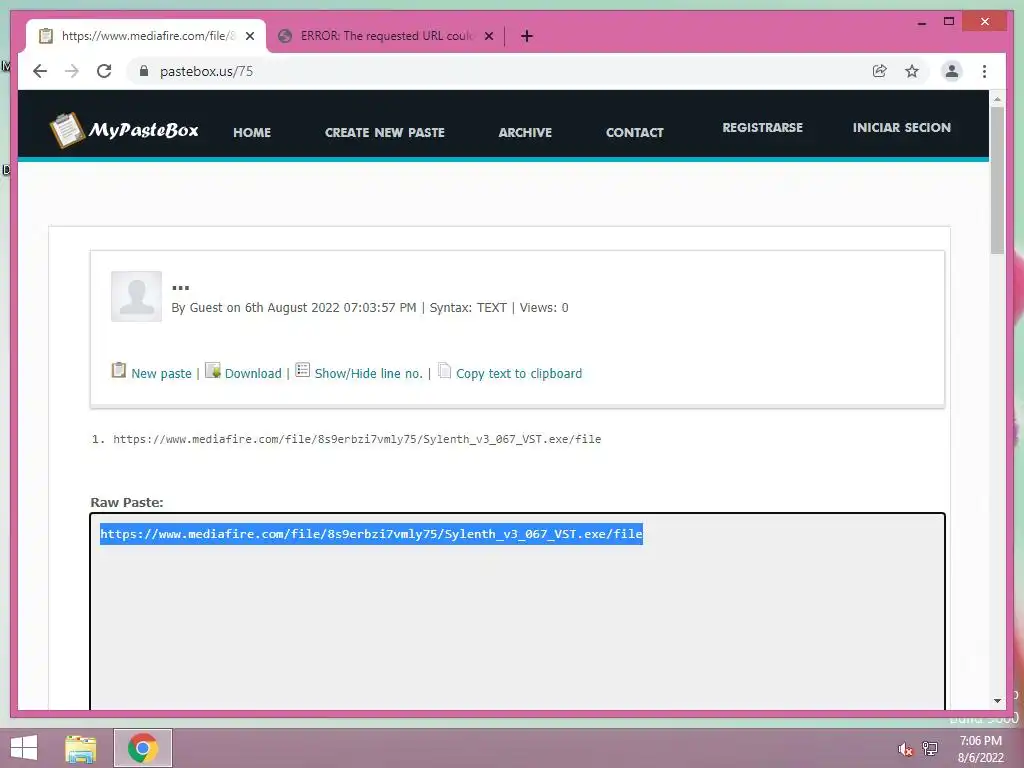Select the mediafire.com tab

[146, 36]
